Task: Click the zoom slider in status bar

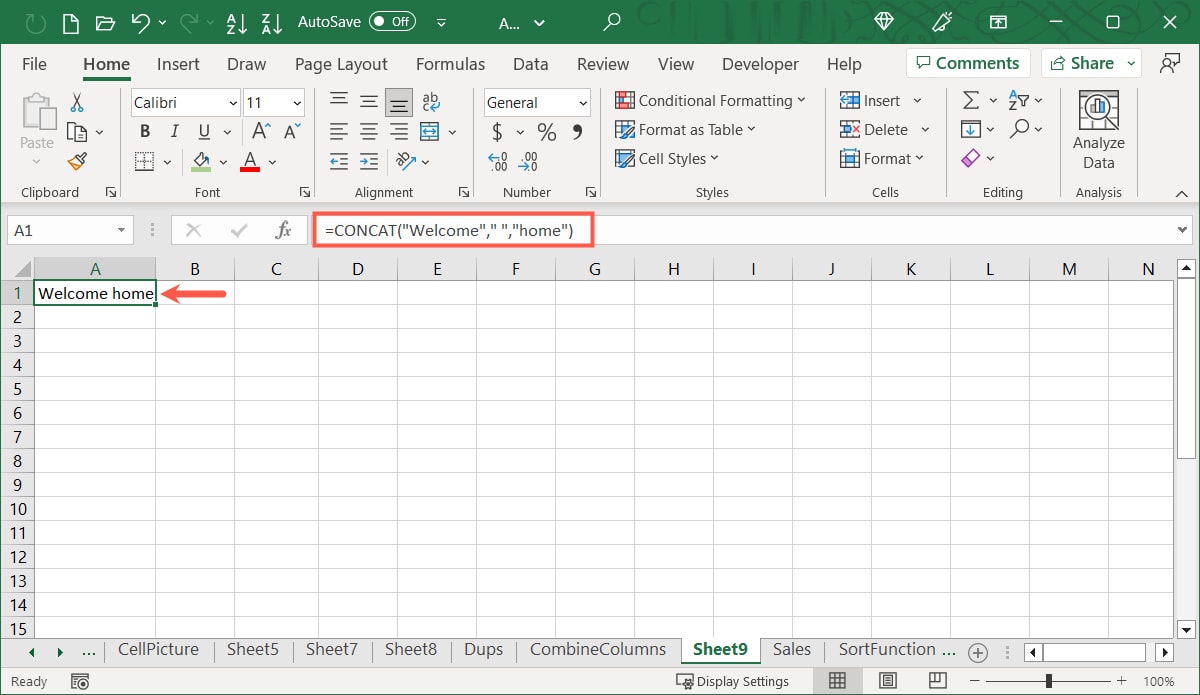Action: pyautogui.click(x=1048, y=681)
